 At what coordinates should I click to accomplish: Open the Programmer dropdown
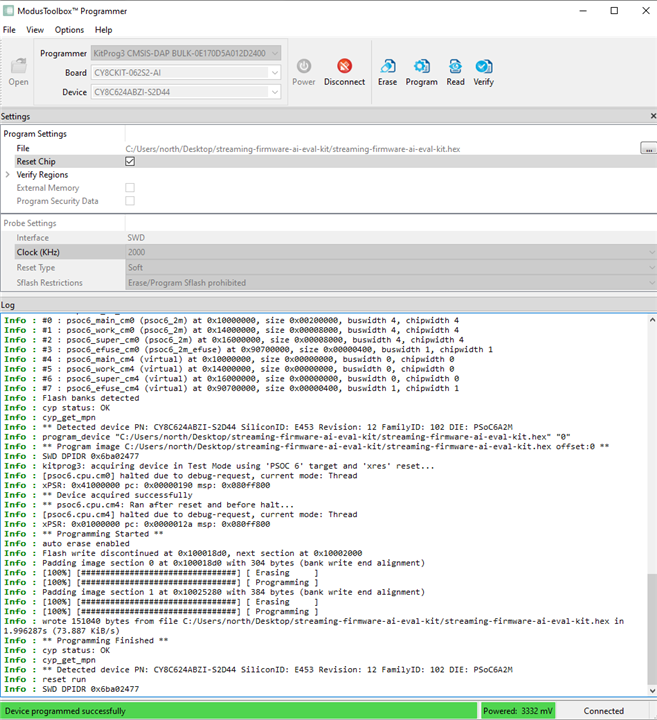pos(186,53)
